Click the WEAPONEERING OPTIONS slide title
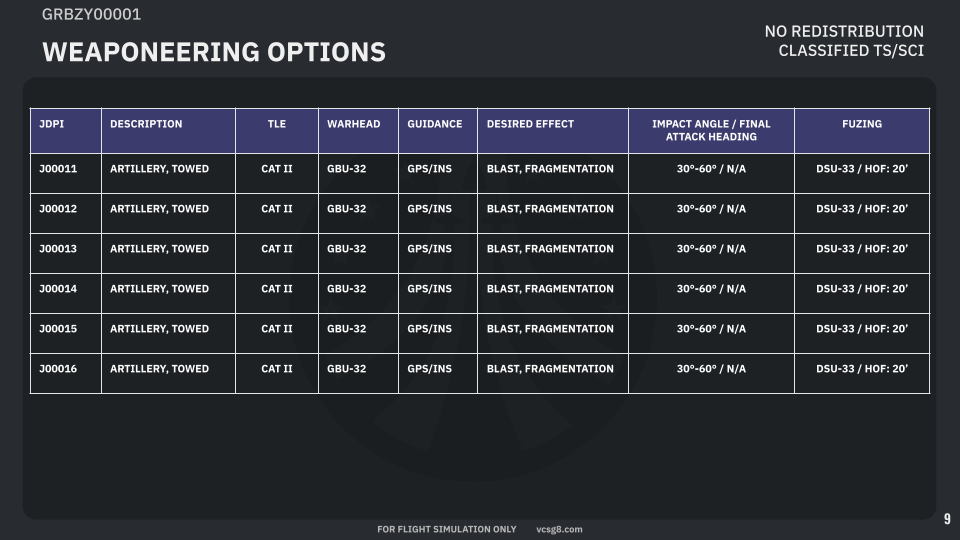This screenshot has width=960, height=540. point(214,52)
